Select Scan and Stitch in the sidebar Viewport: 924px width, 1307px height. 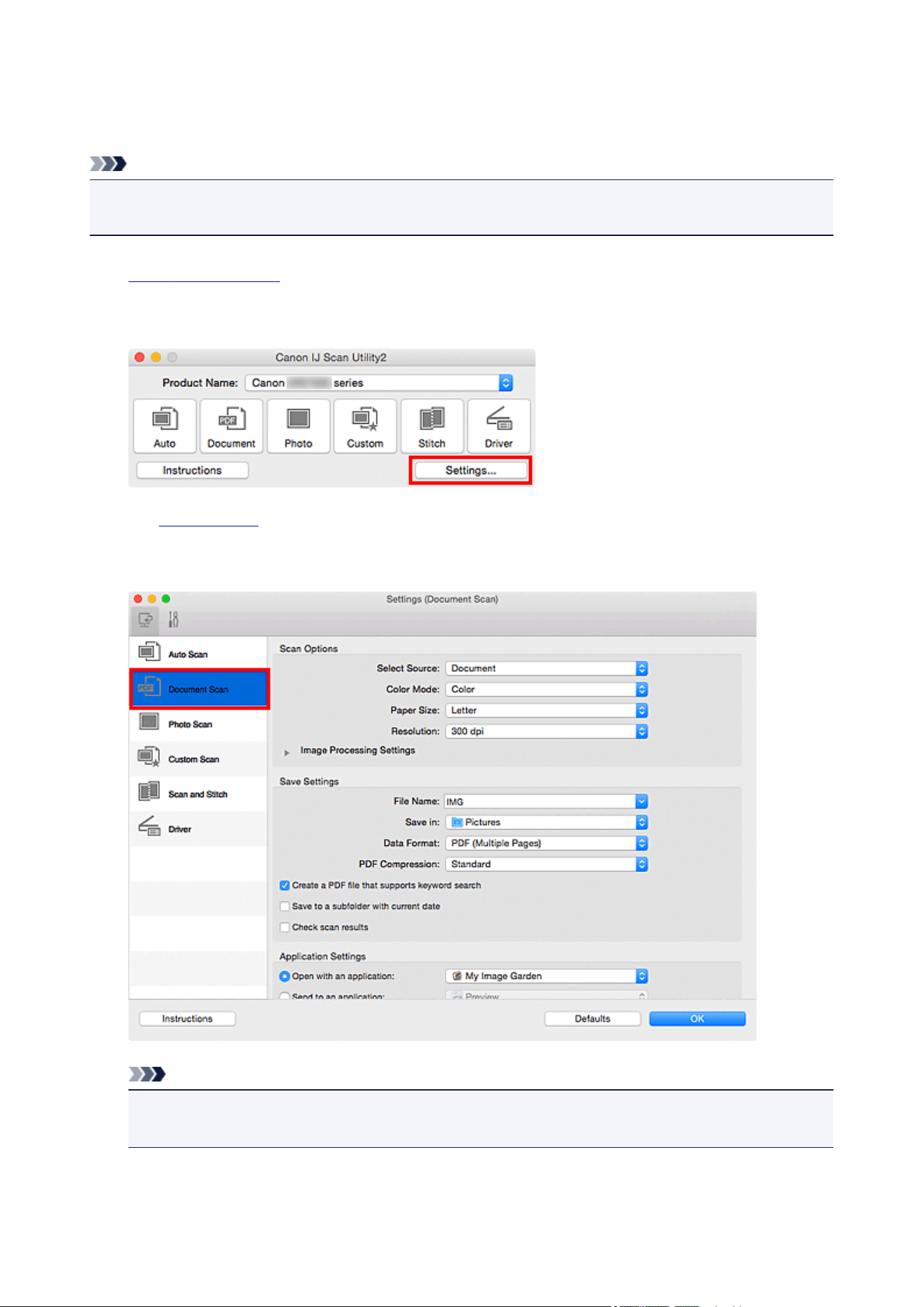click(198, 794)
